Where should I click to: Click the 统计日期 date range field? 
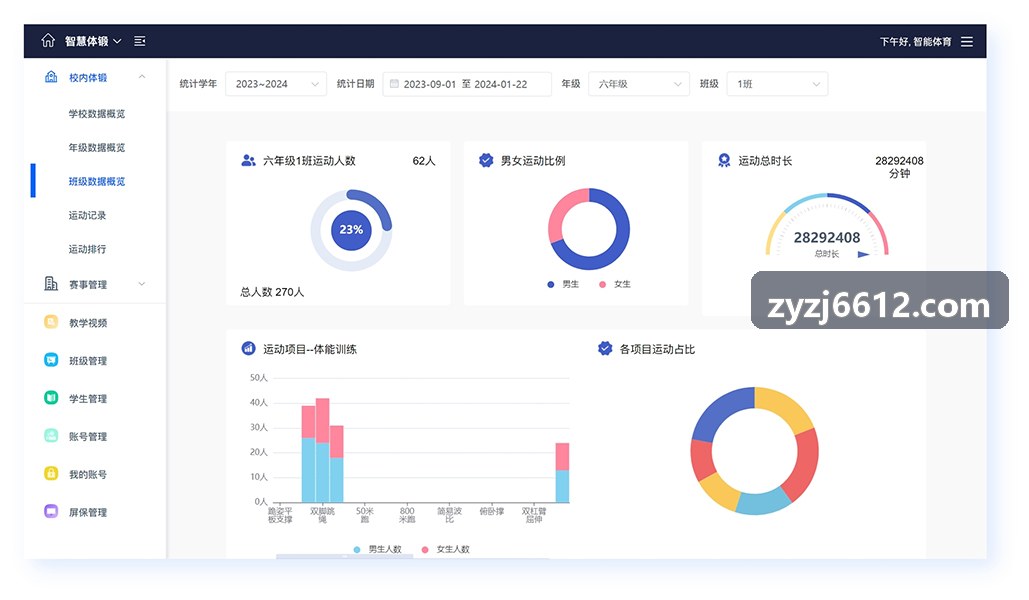coord(467,84)
